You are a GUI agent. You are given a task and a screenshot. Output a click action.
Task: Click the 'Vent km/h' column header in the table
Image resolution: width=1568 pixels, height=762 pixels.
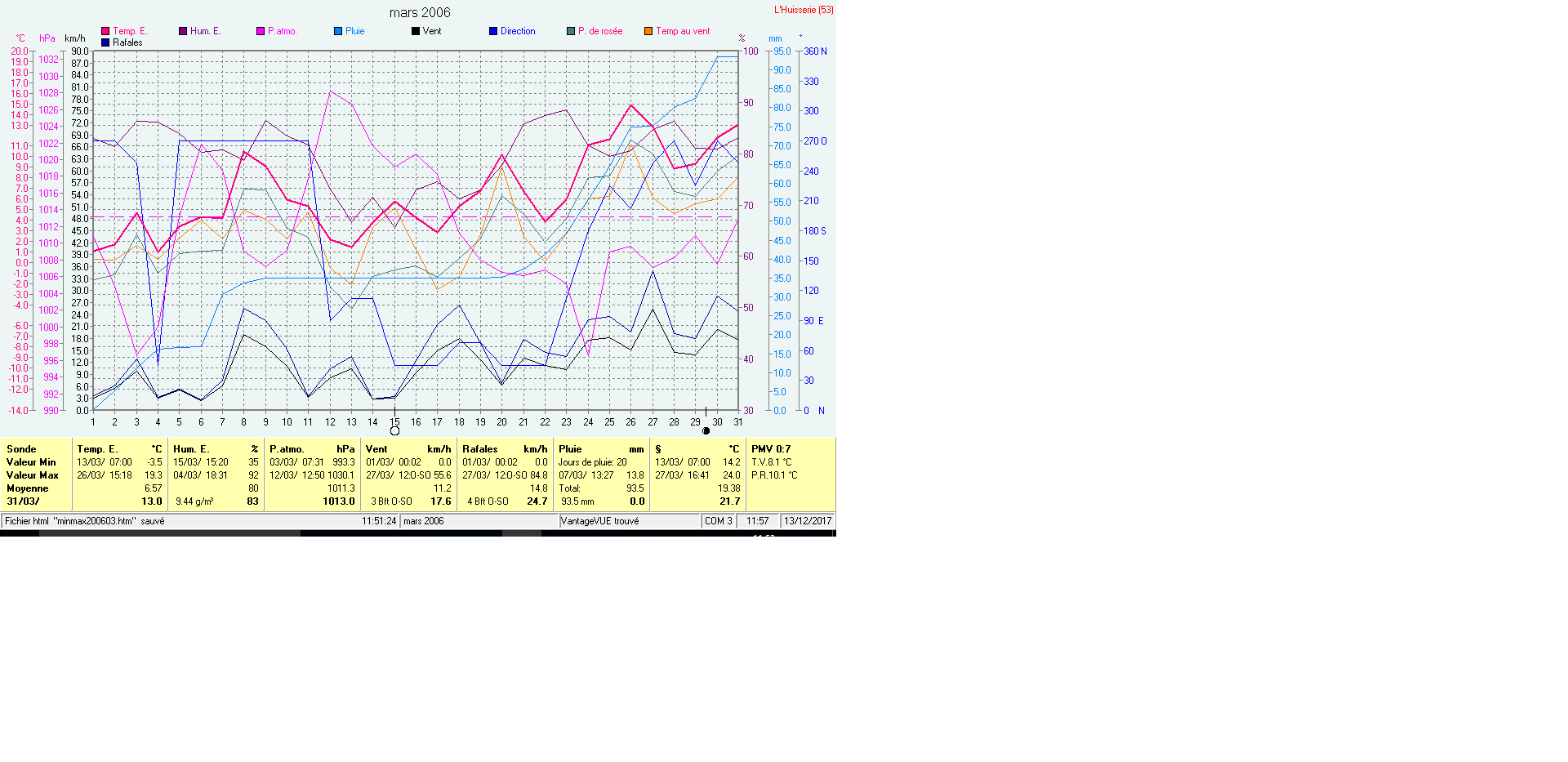(x=408, y=449)
